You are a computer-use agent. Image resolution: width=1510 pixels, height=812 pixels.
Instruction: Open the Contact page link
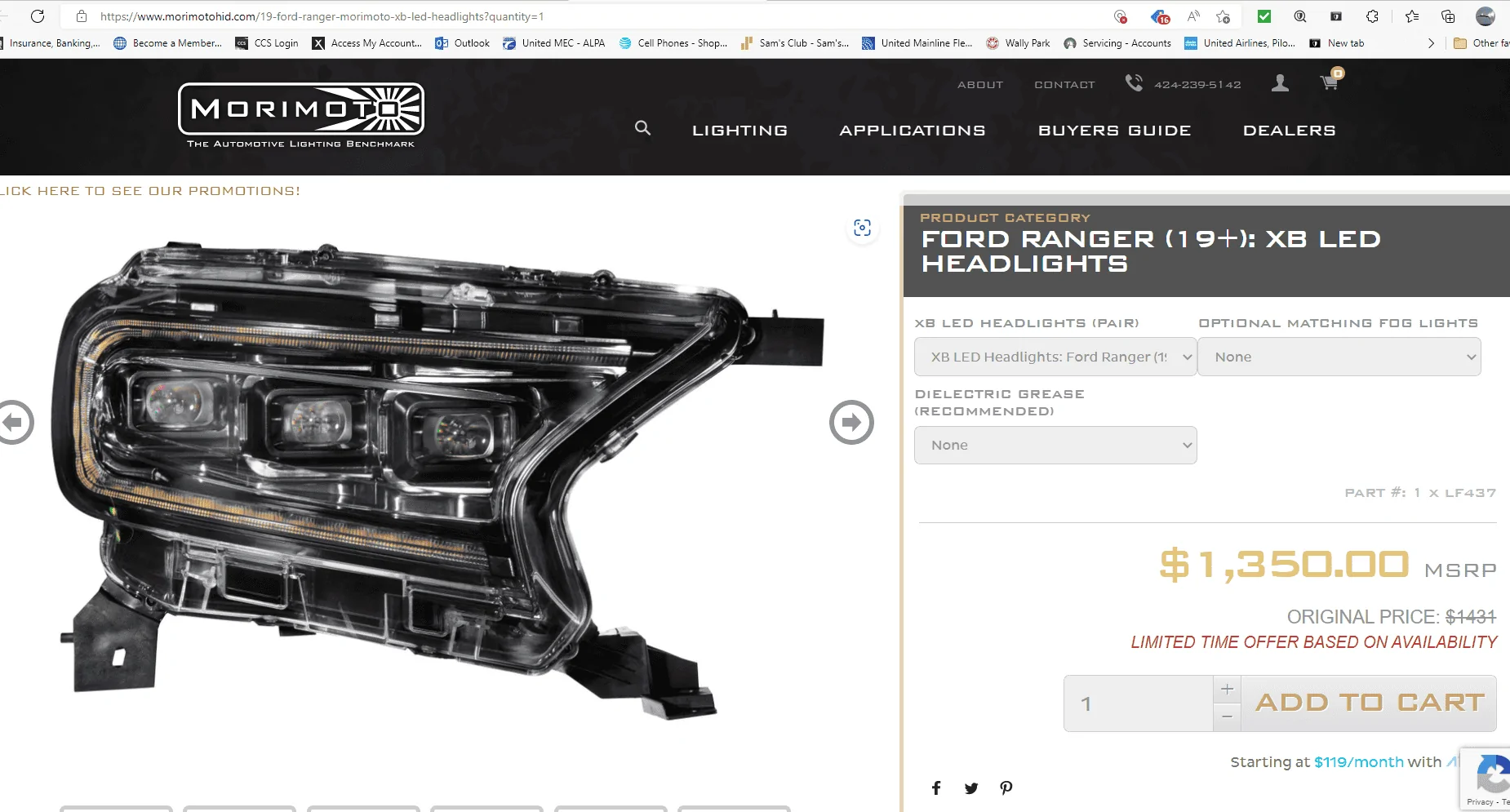(1064, 85)
